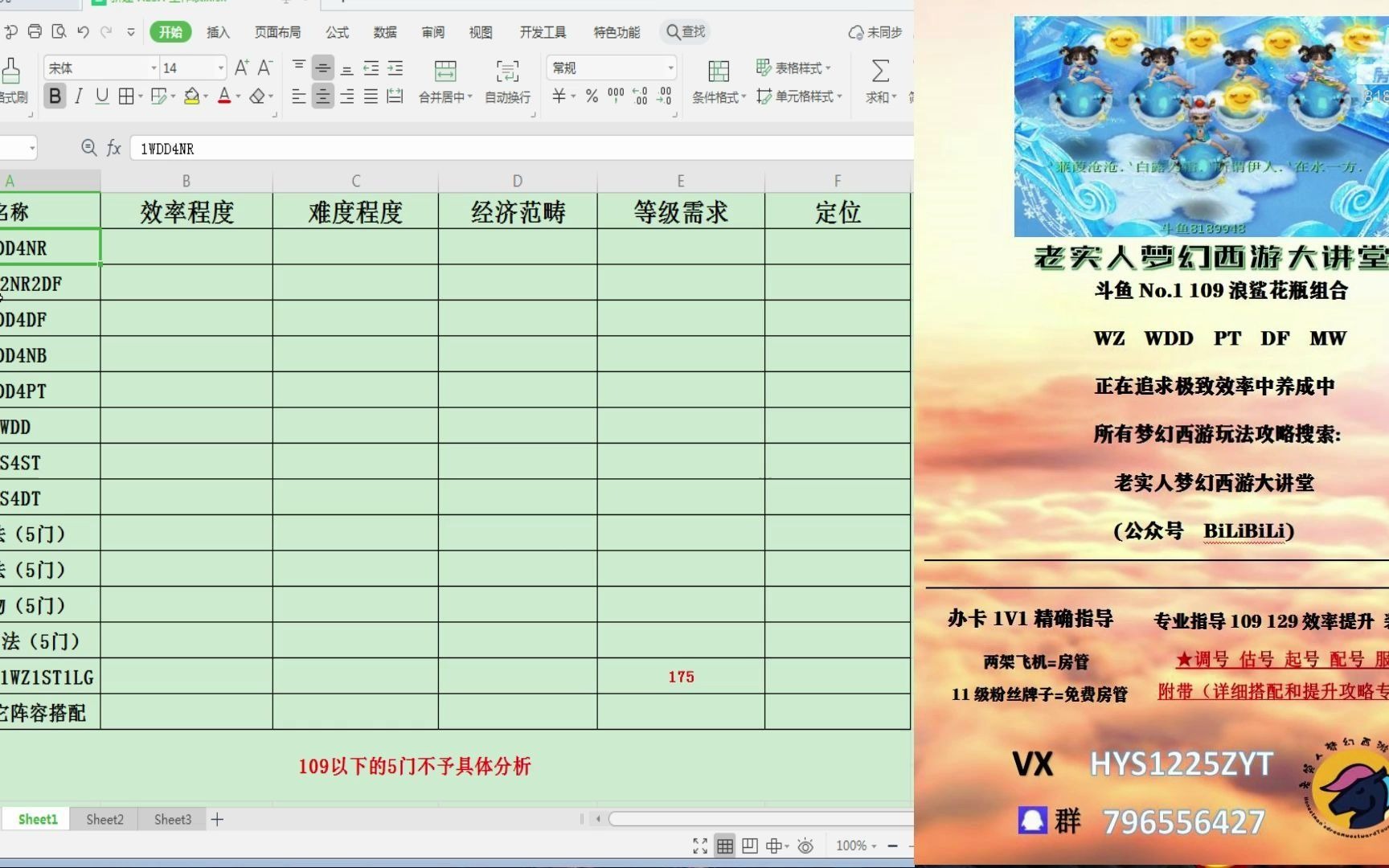Click the fill color bucket swatch
The image size is (1389, 868).
point(191,96)
